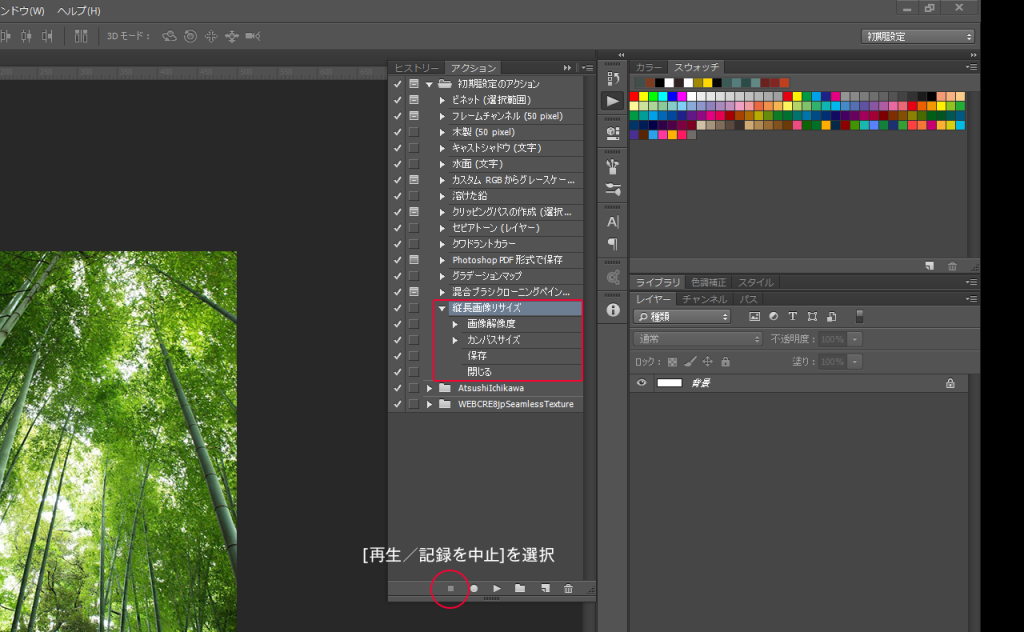This screenshot has width=1024, height=632.
Task: Stop playing/recording in the Actions panel
Action: pos(451,588)
